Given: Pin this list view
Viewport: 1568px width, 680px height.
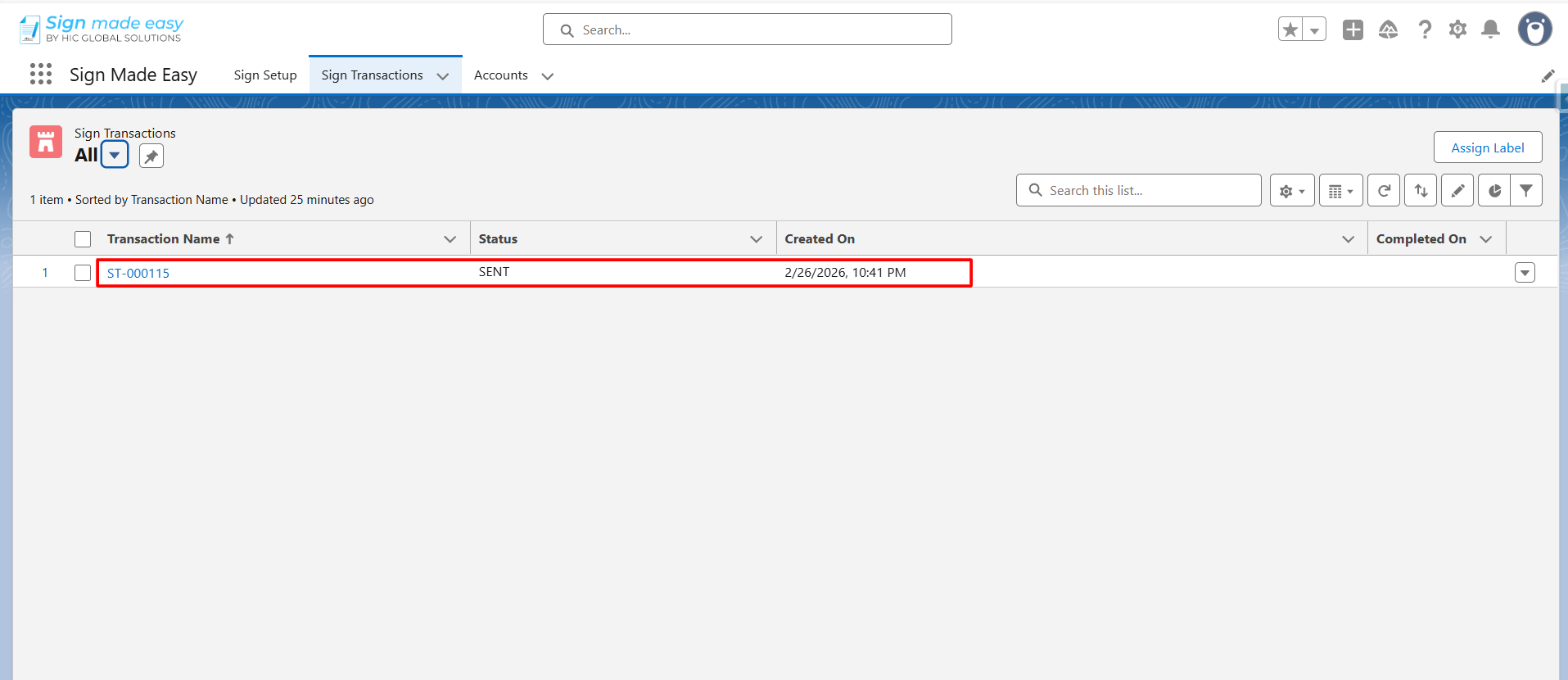Looking at the screenshot, I should (x=151, y=156).
